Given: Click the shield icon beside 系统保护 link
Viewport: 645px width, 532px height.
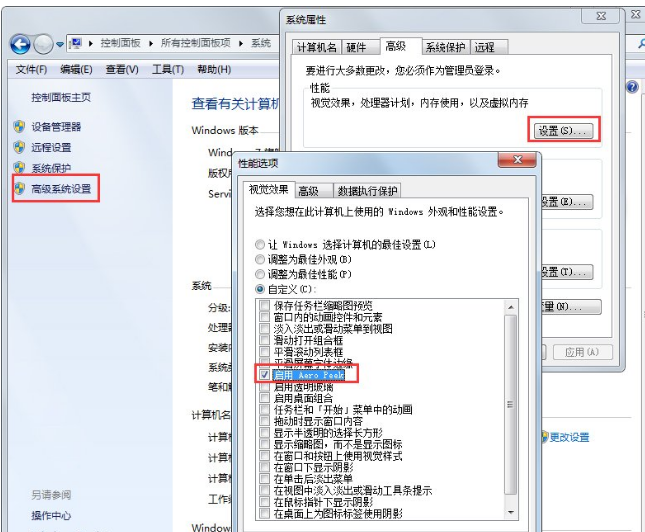Looking at the screenshot, I should (x=19, y=167).
